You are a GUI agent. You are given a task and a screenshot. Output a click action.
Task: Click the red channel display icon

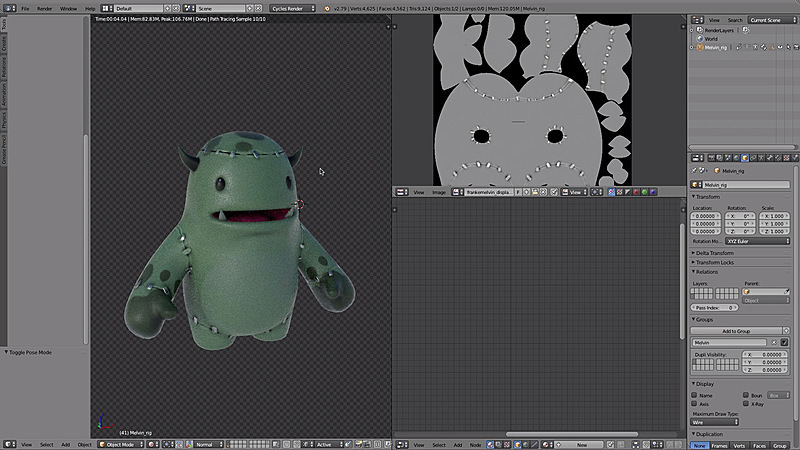[636, 192]
